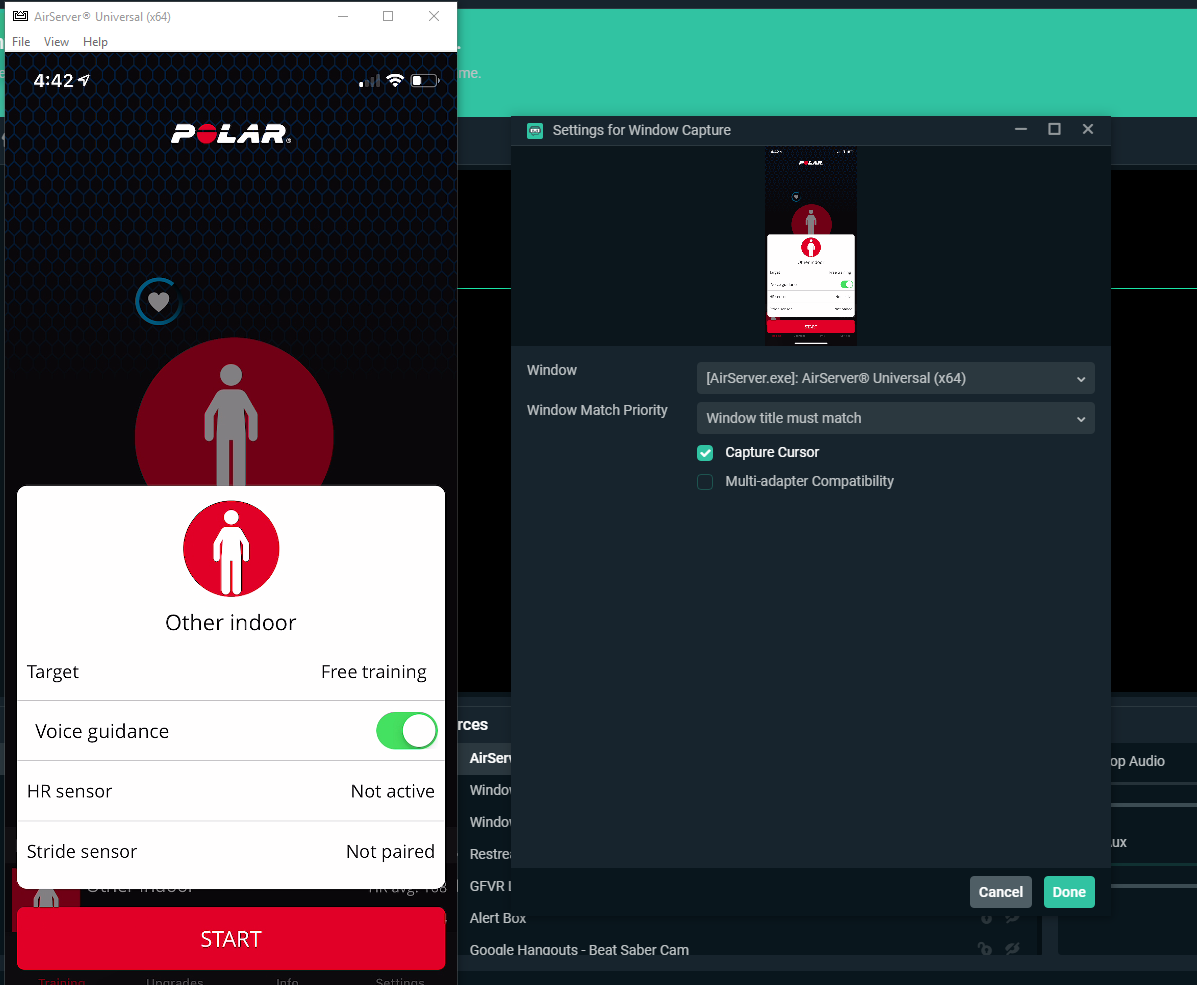Click Done to save capture settings

tap(1069, 892)
